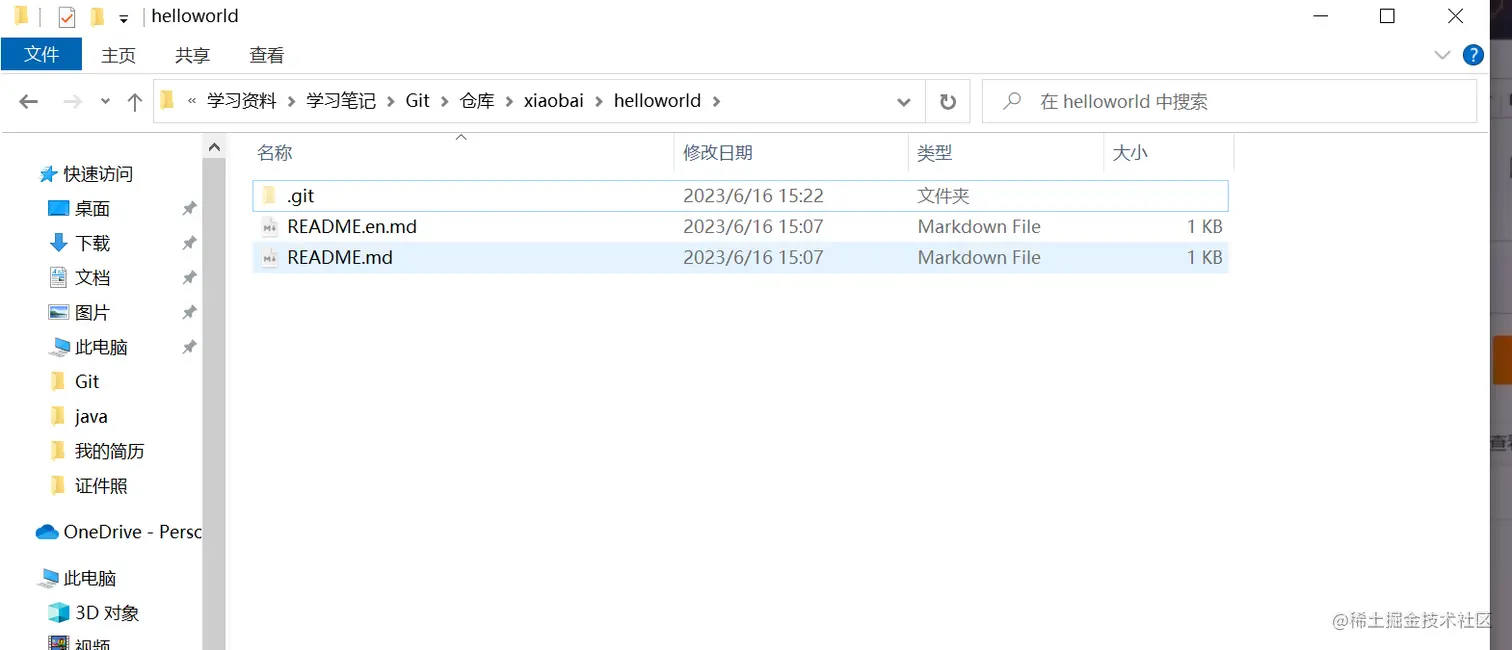
Task: Click helloworld in the address breadcrumb
Action: [657, 101]
